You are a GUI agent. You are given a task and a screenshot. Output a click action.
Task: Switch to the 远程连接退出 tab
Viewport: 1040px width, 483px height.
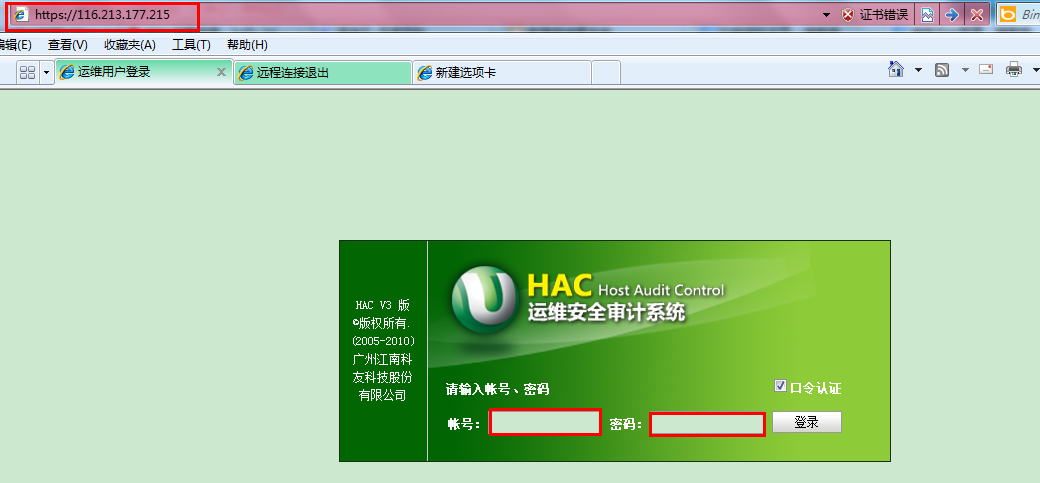click(x=323, y=72)
